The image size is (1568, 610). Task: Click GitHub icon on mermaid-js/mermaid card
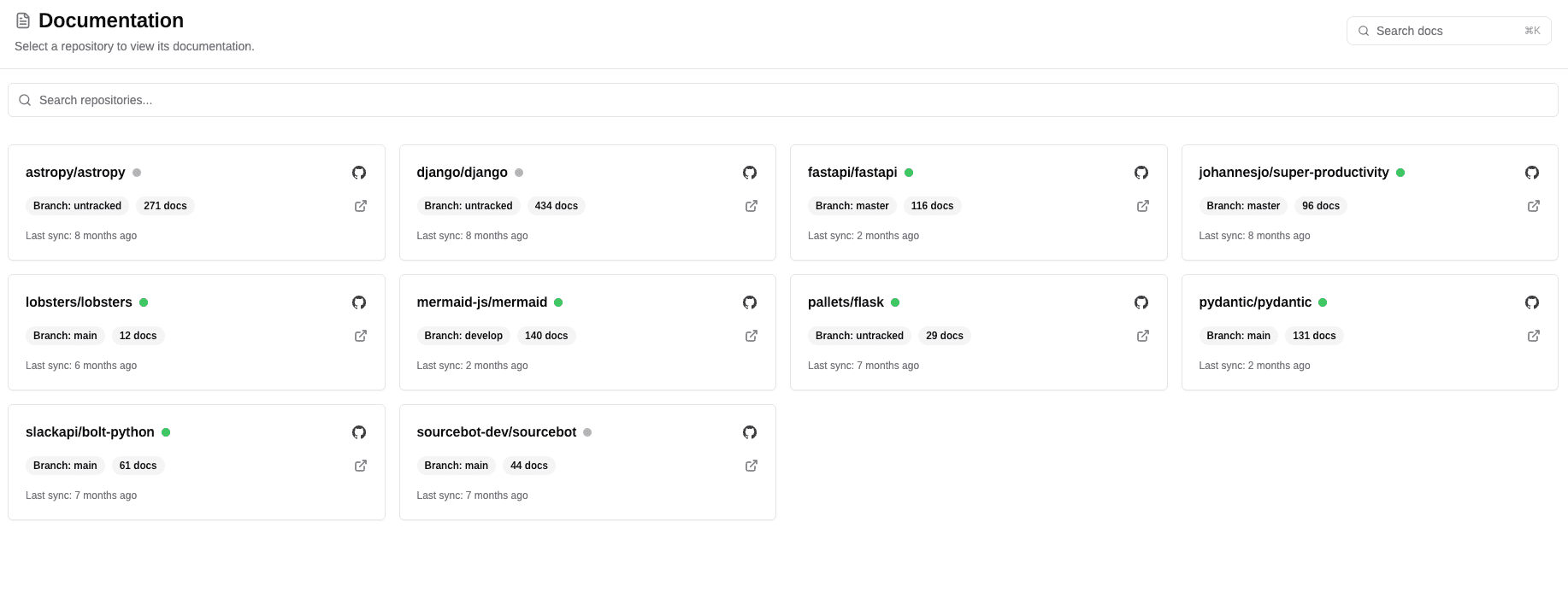click(750, 302)
